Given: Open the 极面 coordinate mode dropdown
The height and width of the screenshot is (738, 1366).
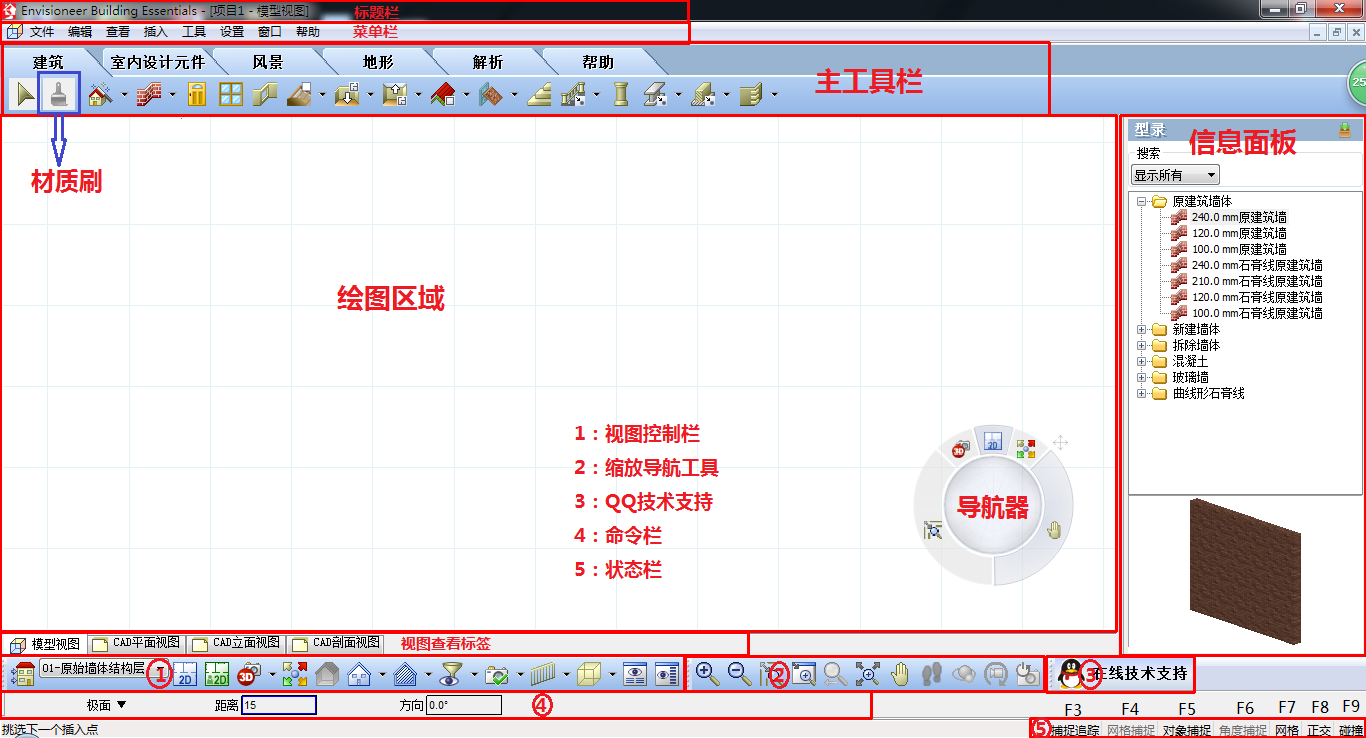Looking at the screenshot, I should pyautogui.click(x=106, y=705).
